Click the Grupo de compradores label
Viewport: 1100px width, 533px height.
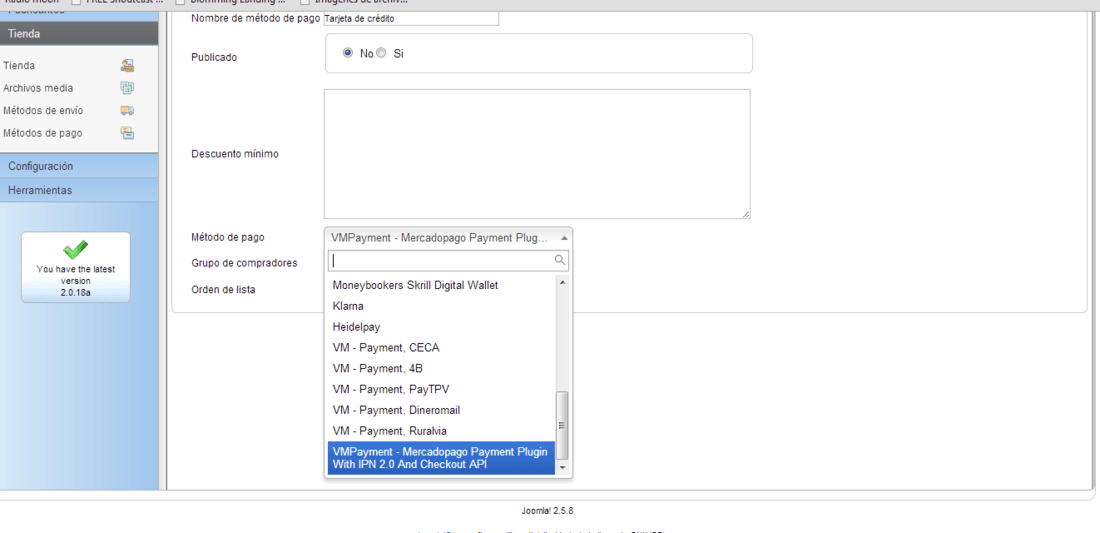tap(244, 263)
